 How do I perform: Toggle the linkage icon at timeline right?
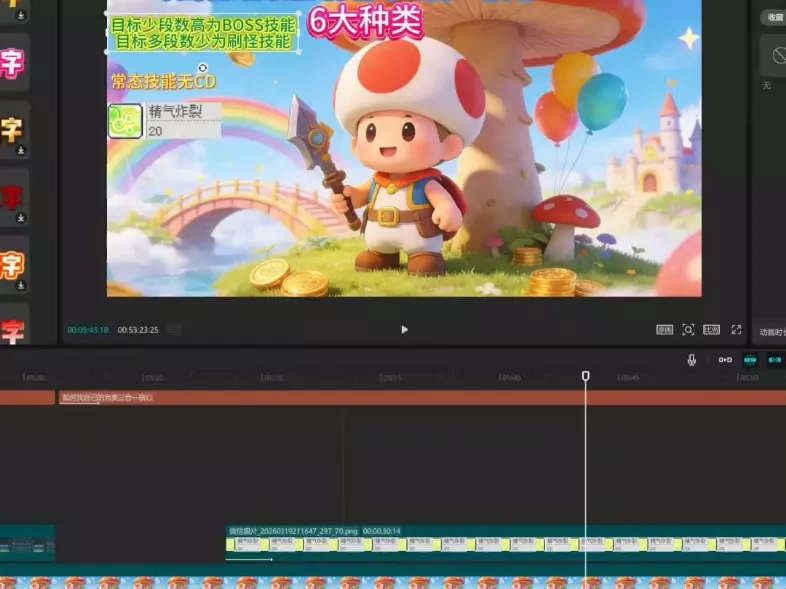click(775, 360)
